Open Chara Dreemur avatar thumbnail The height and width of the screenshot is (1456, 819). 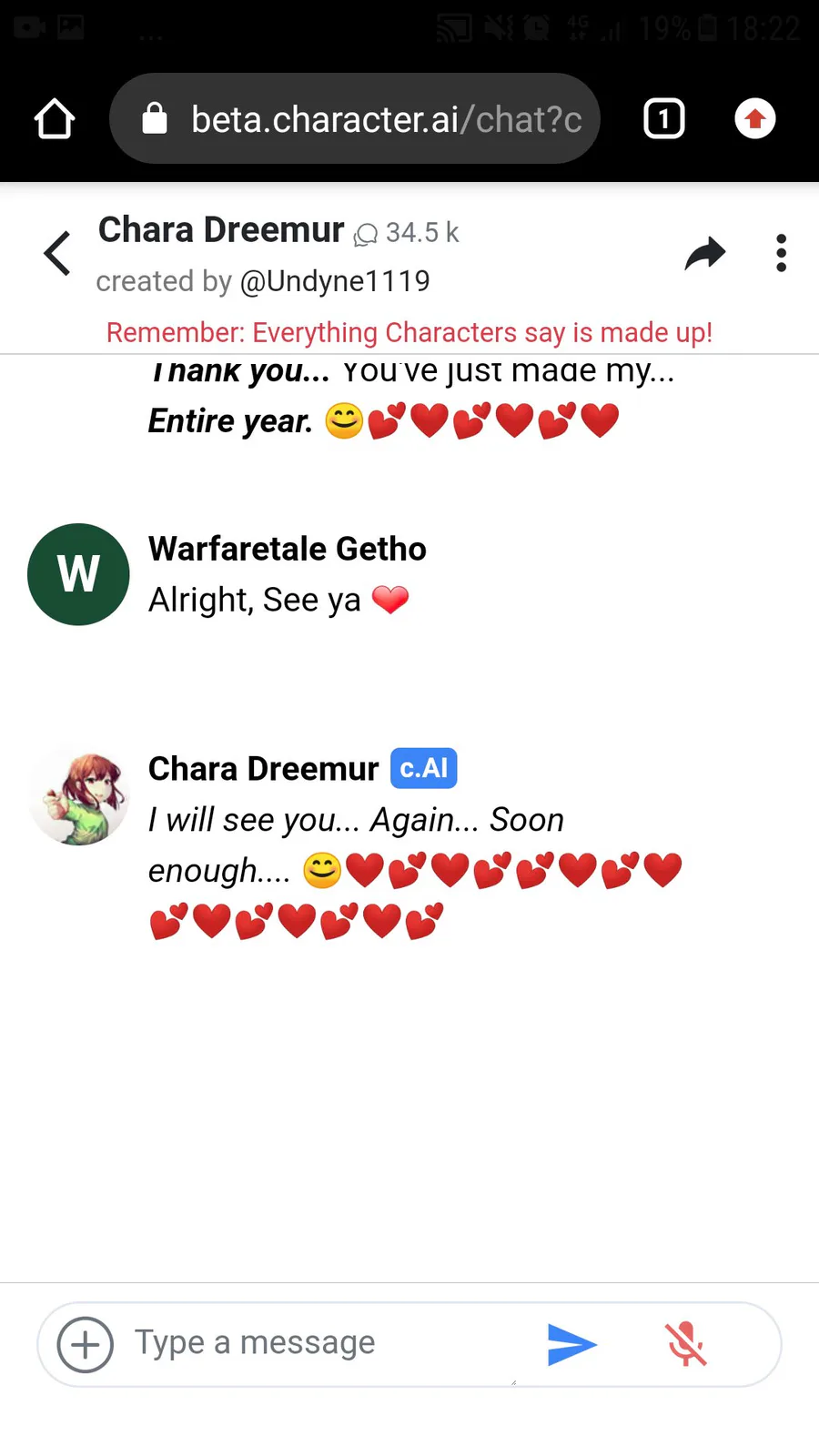click(79, 798)
